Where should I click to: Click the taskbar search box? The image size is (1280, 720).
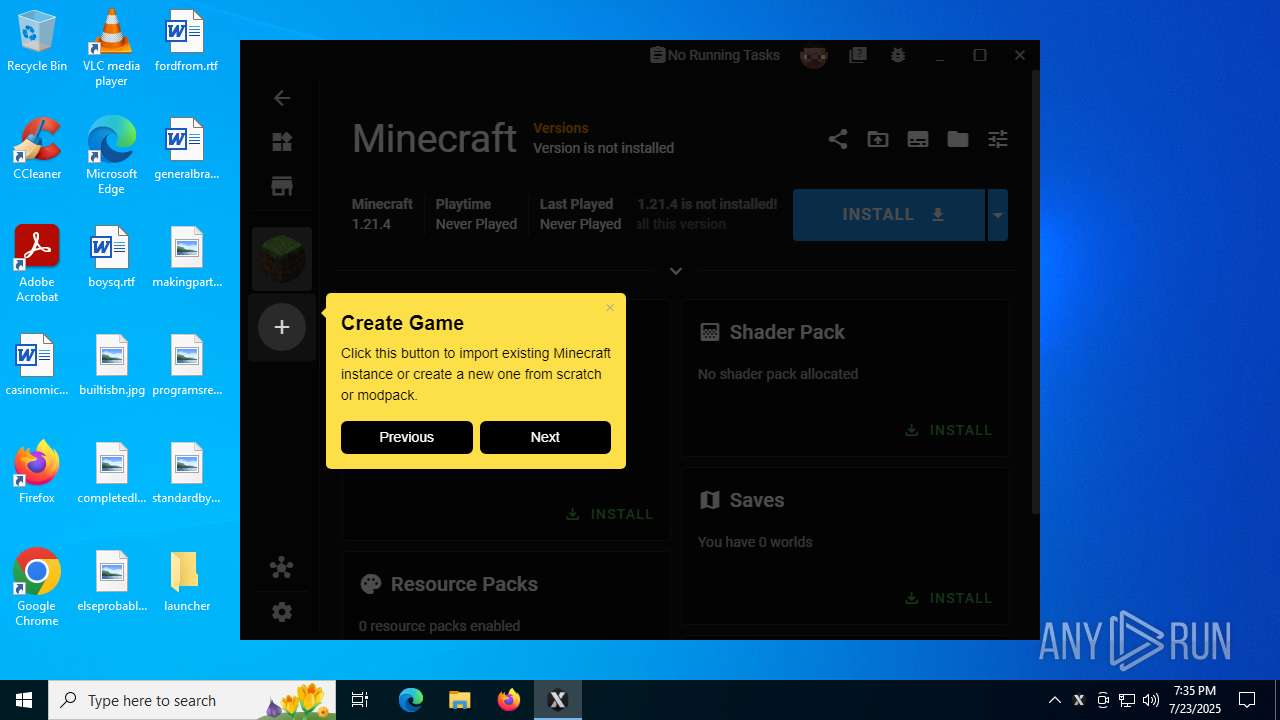194,700
